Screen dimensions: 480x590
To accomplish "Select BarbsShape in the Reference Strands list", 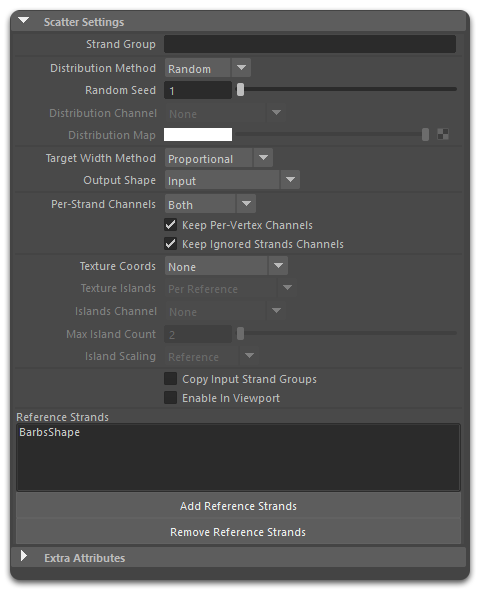I will tap(49, 432).
